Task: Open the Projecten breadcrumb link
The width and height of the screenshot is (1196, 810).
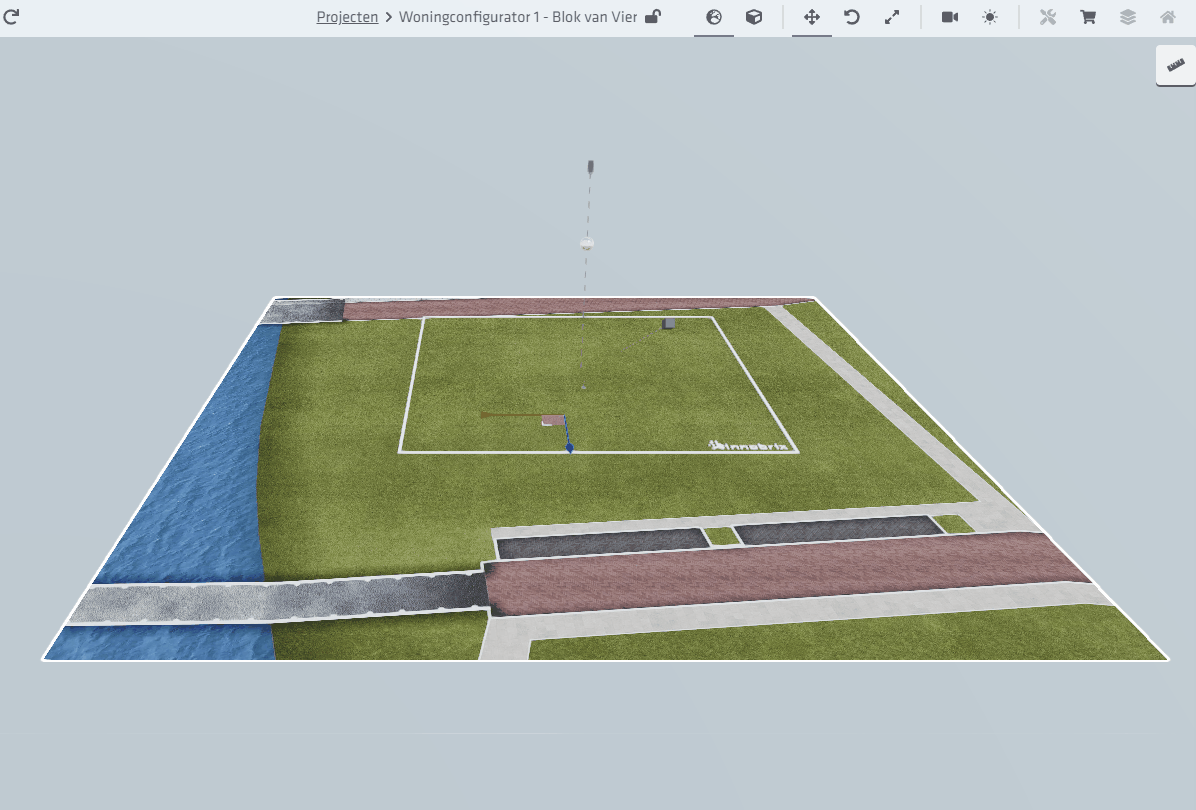Action: coord(347,17)
